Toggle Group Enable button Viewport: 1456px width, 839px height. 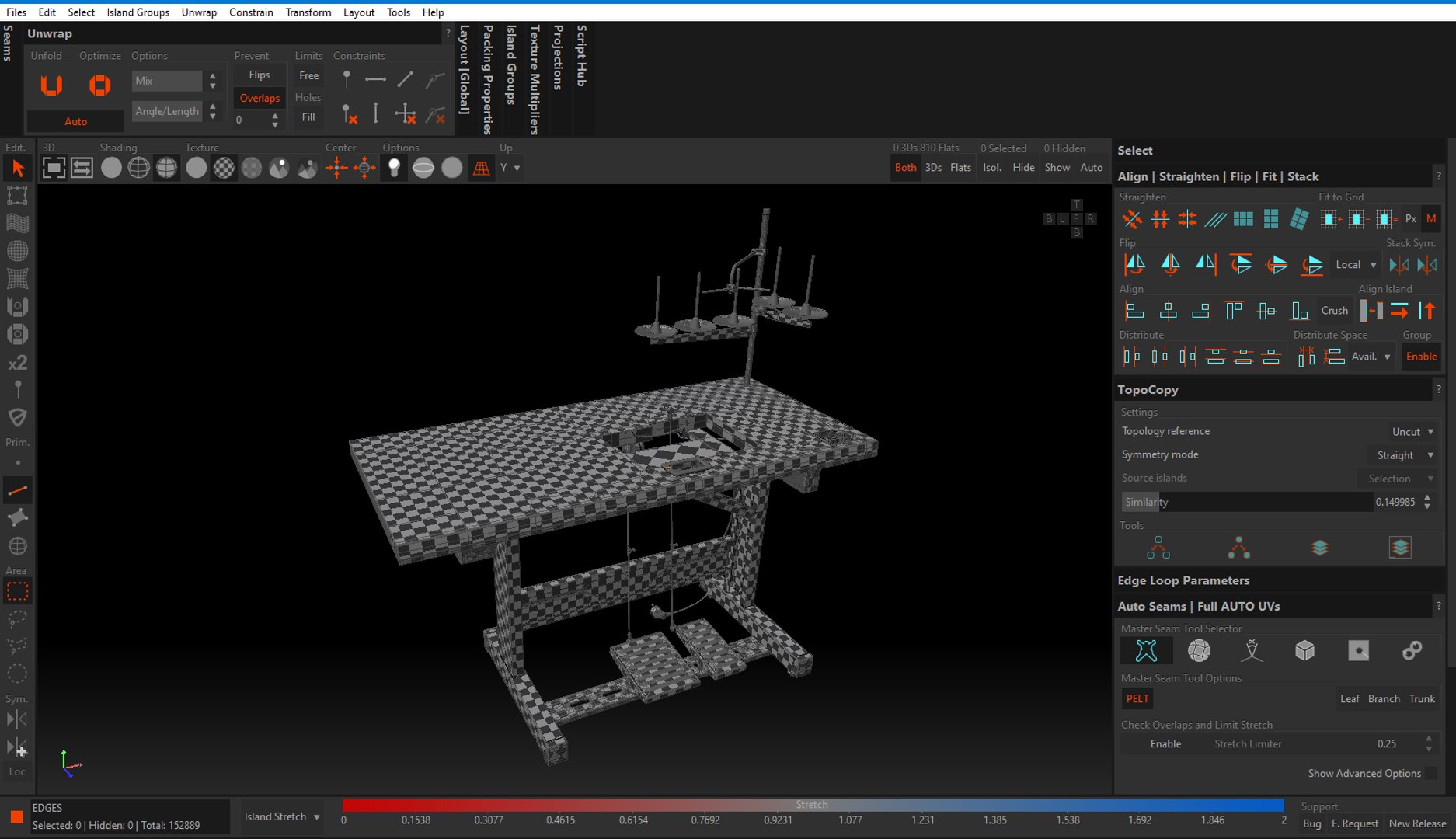click(1421, 357)
